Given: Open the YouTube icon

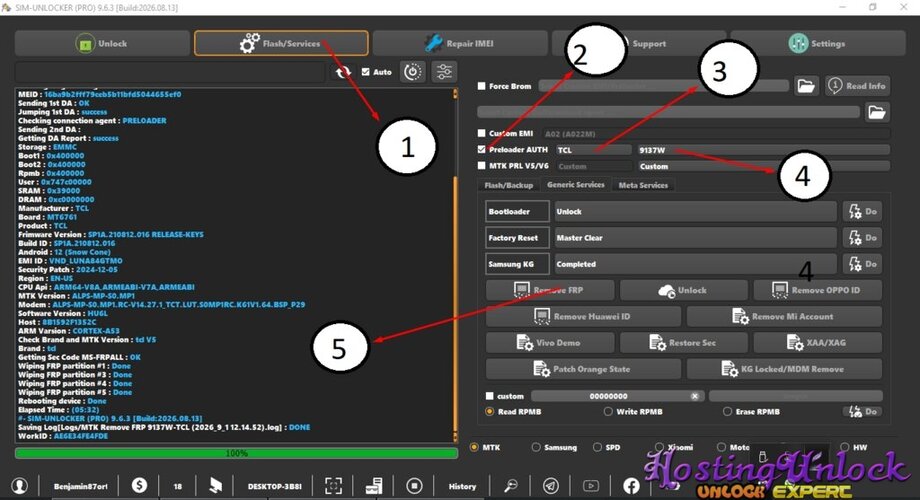Looking at the screenshot, I should pyautogui.click(x=591, y=485).
